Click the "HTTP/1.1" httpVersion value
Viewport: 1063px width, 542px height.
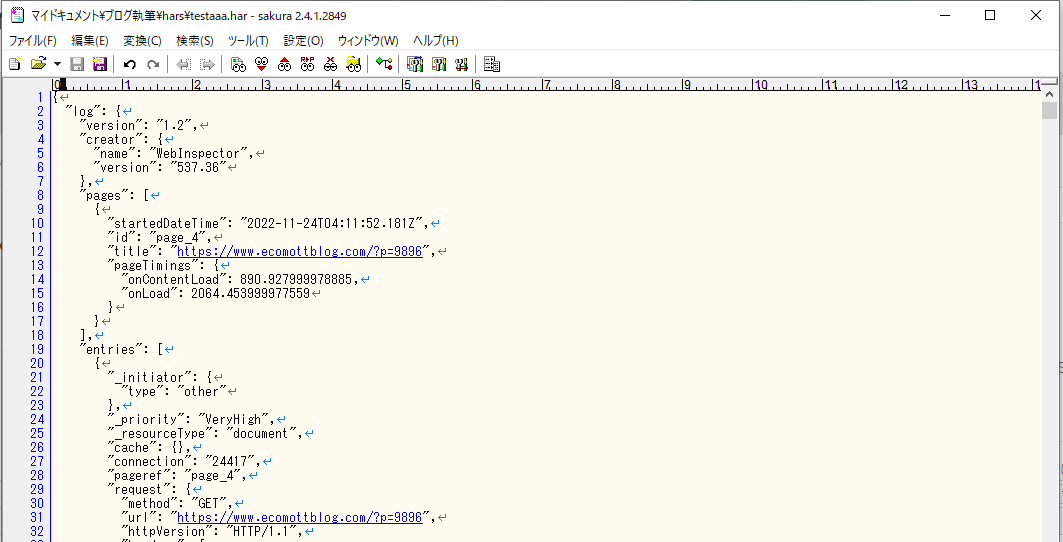(x=264, y=531)
